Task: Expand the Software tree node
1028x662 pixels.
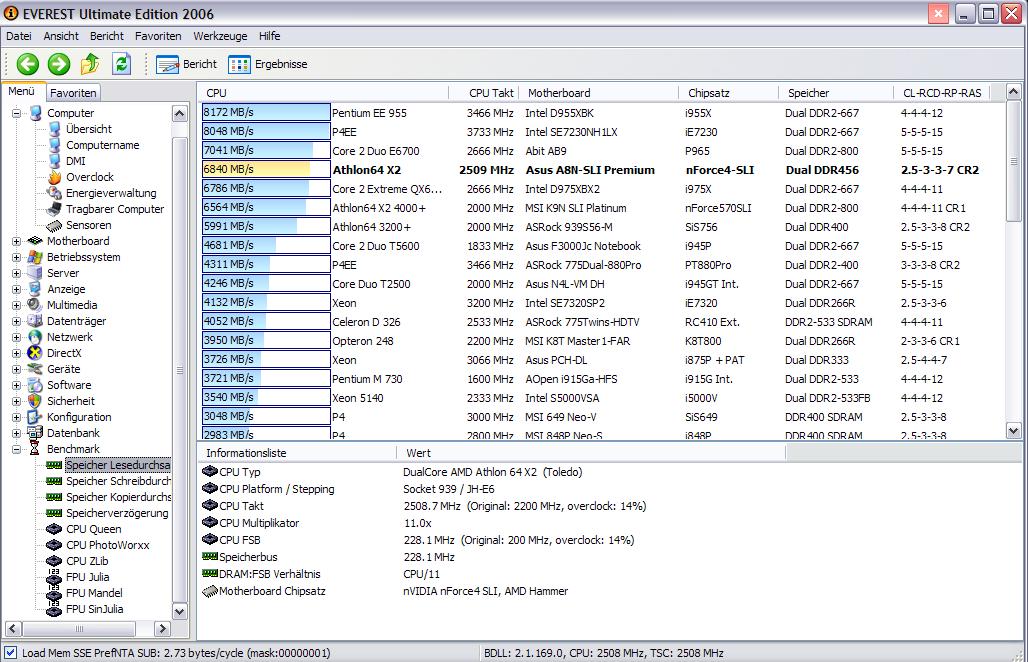Action: 16,385
